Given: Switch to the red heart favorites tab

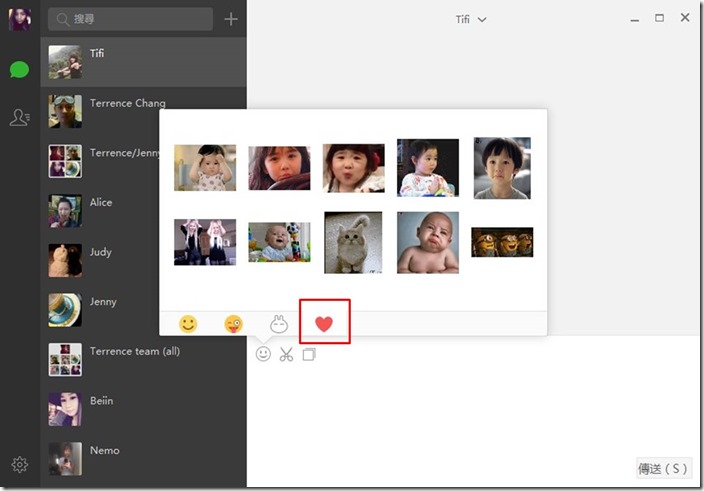Looking at the screenshot, I should point(324,323).
